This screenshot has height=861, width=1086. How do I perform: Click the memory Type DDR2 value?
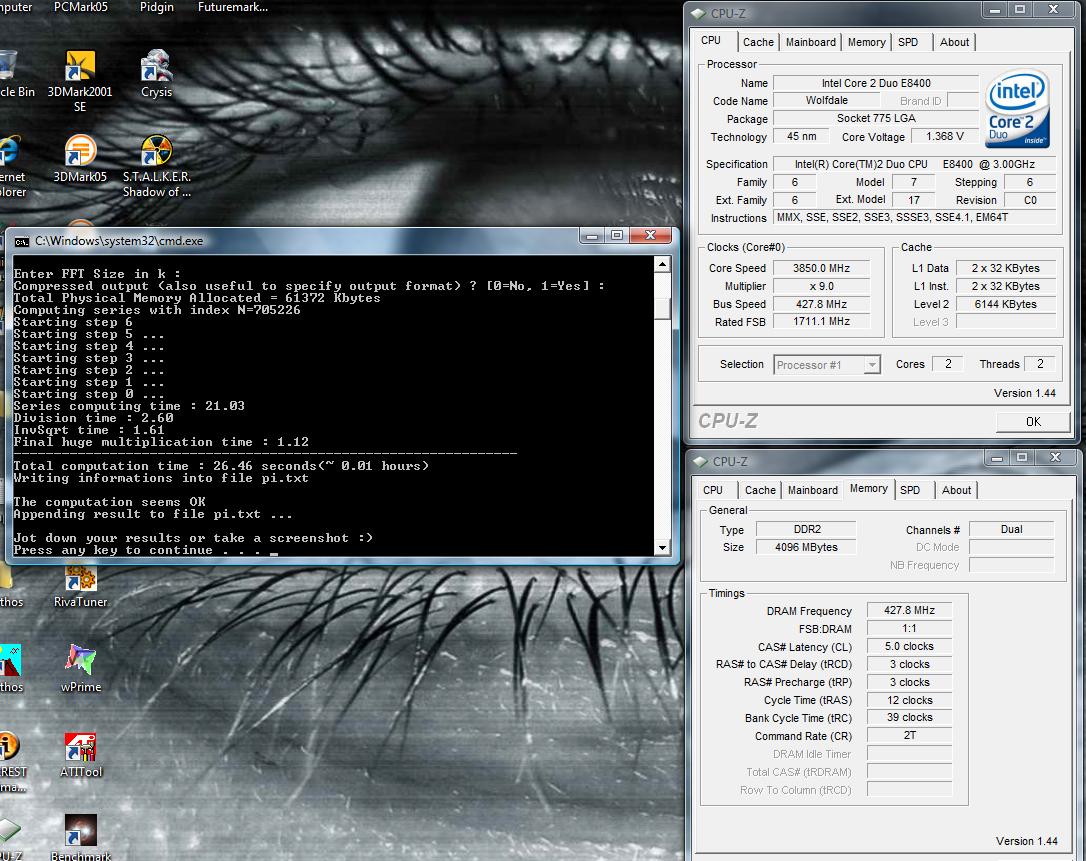[806, 529]
